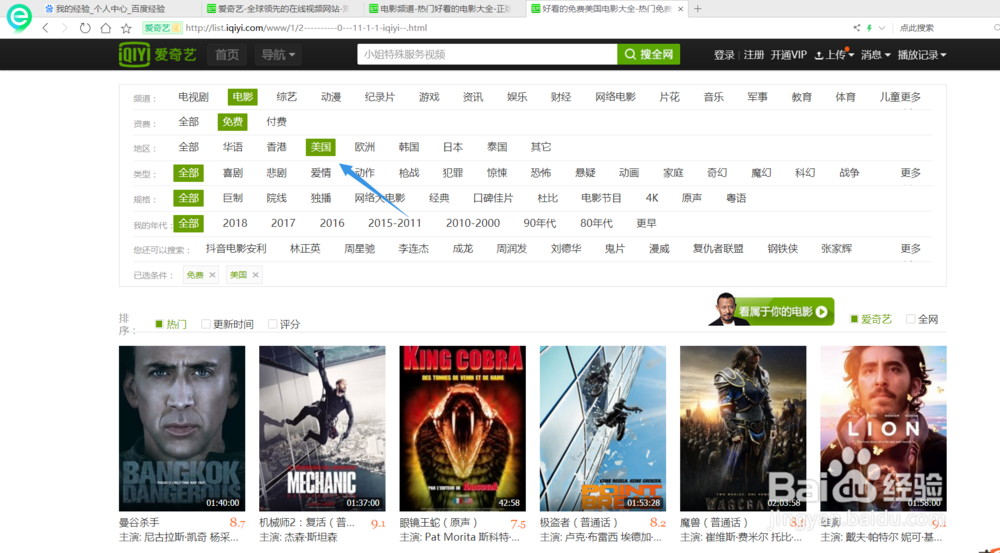Open 魔兽 Warcraft movie poster
Screen dimensions: 1000x553
[x=743, y=429]
